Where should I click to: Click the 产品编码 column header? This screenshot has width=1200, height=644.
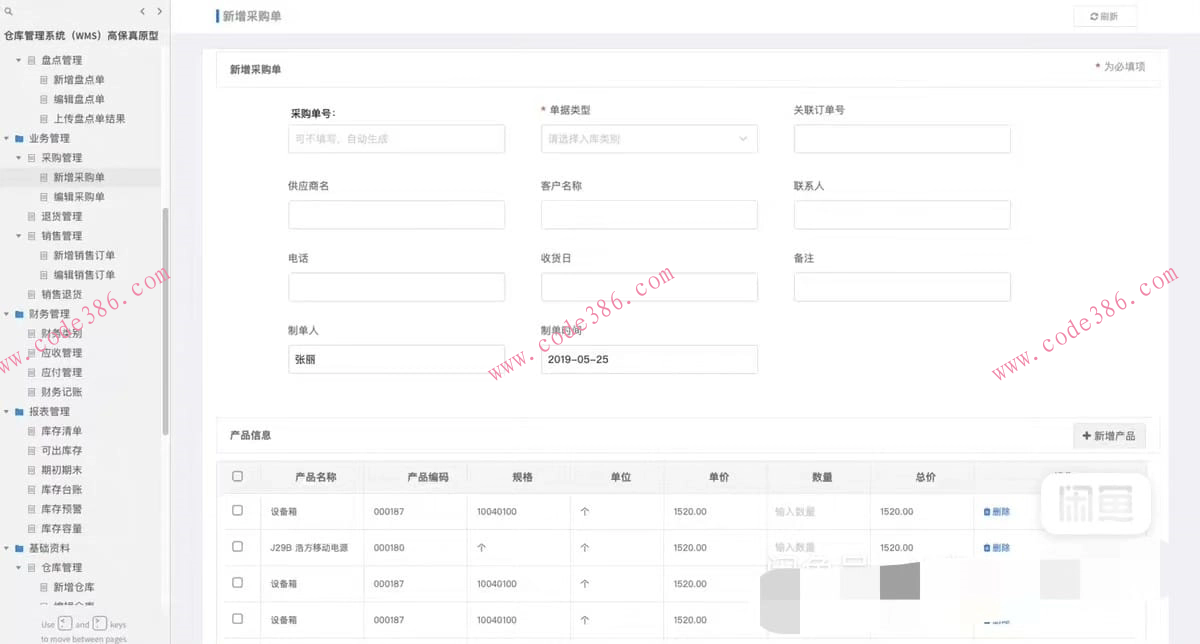(x=428, y=477)
